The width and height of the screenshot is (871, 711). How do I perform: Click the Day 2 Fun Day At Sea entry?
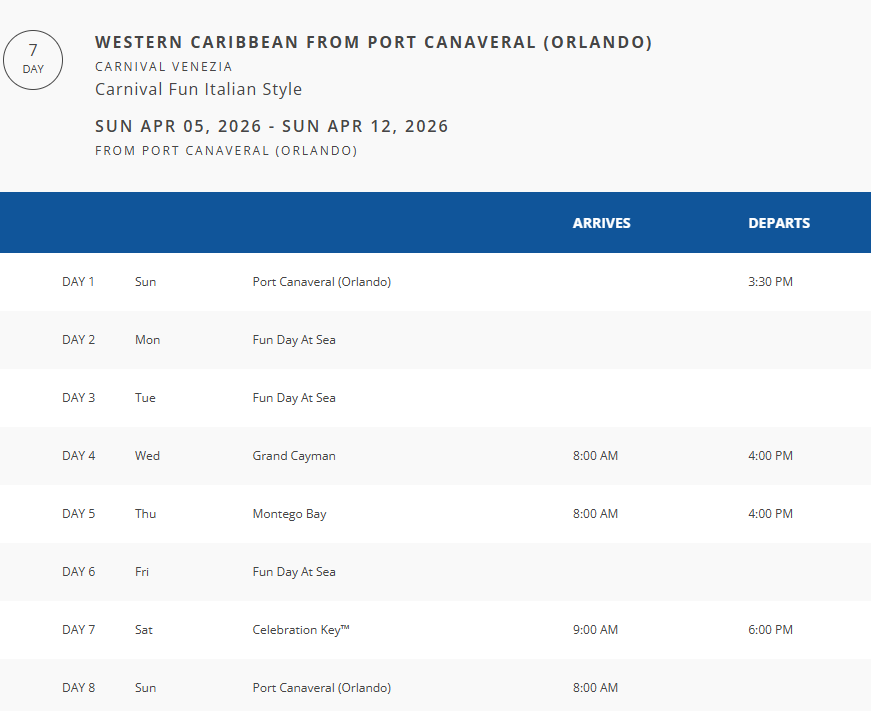click(294, 340)
